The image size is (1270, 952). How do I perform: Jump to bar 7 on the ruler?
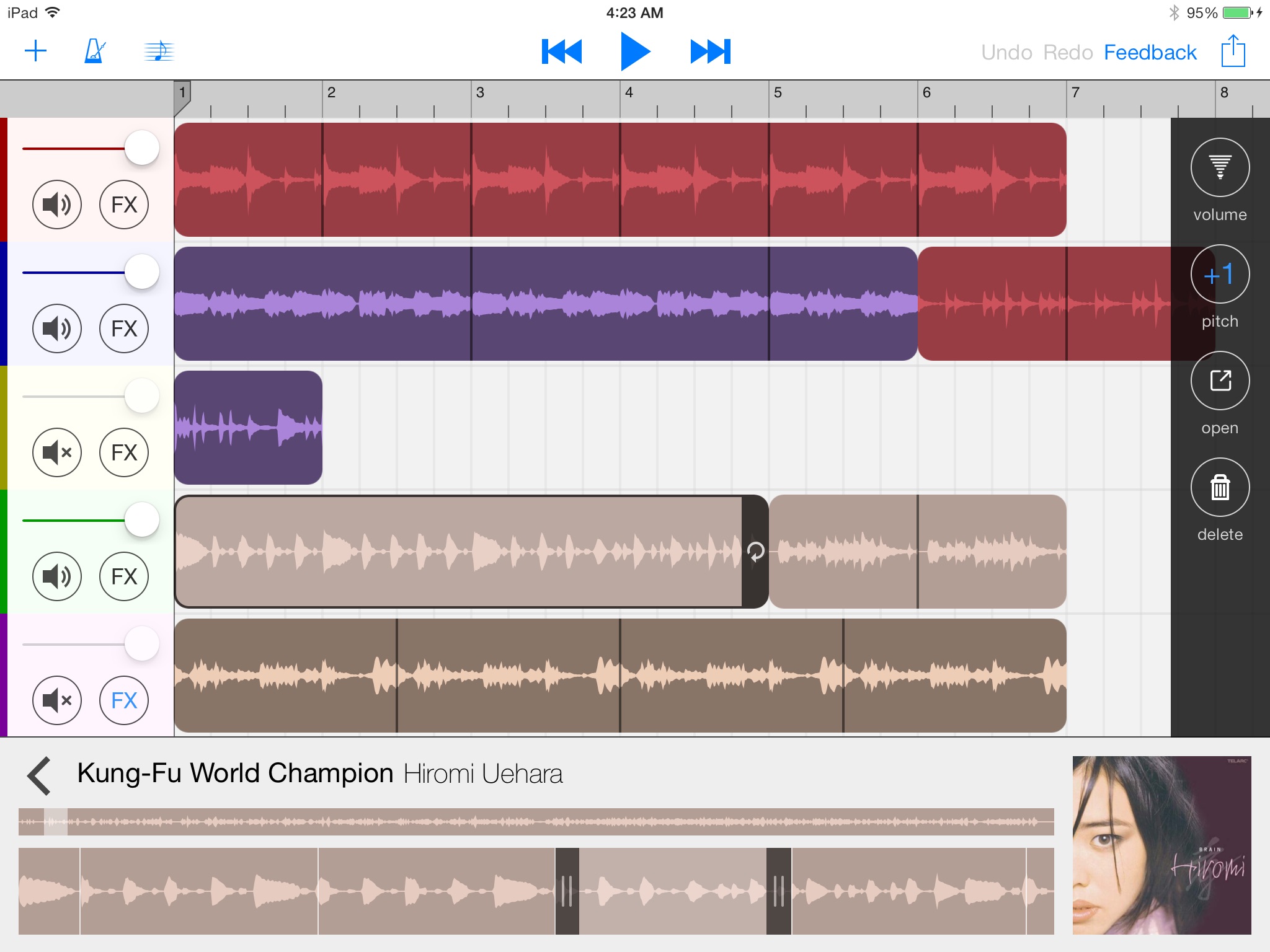click(x=1075, y=93)
